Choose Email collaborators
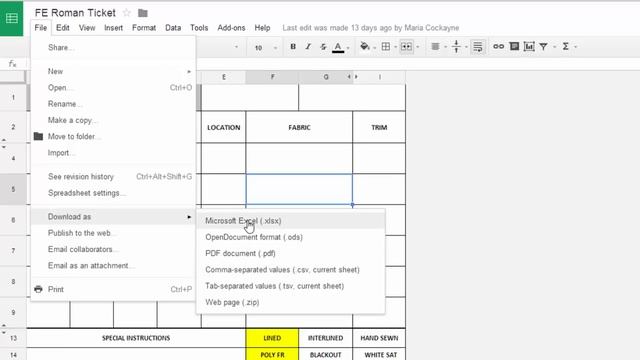This screenshot has height=360, width=640. (x=113, y=249)
